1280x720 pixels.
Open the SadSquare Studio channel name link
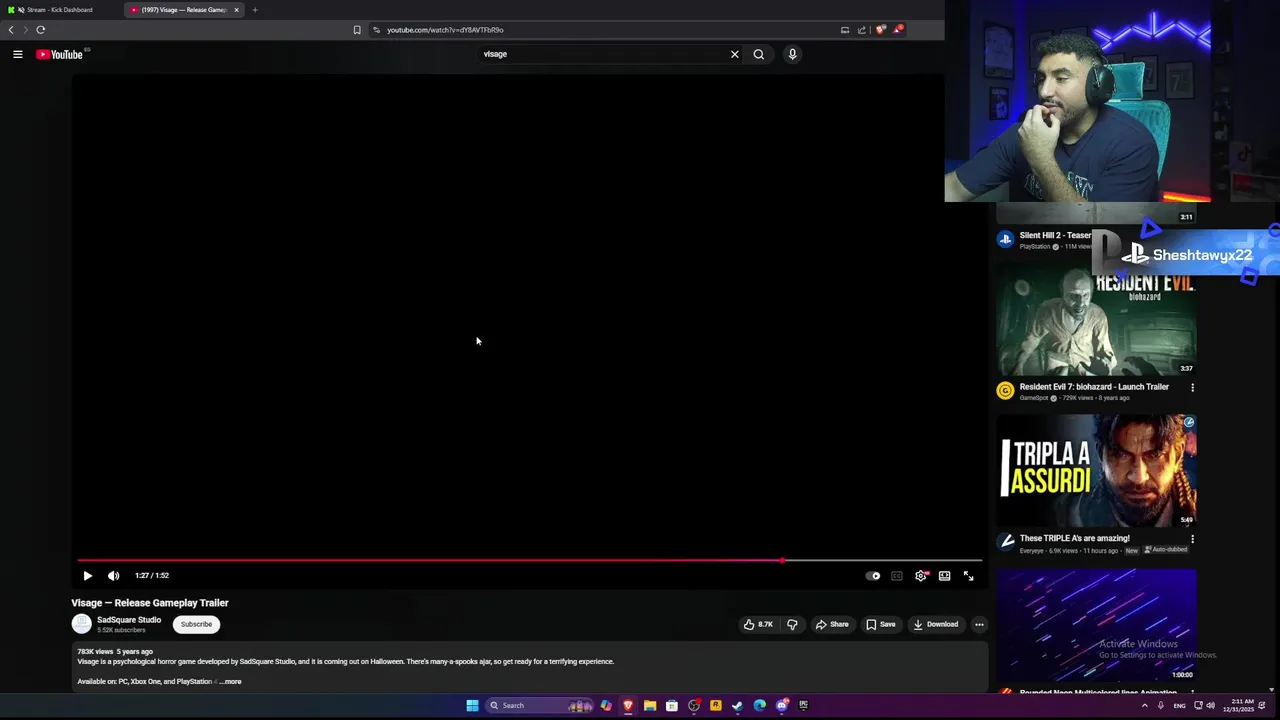click(x=129, y=620)
